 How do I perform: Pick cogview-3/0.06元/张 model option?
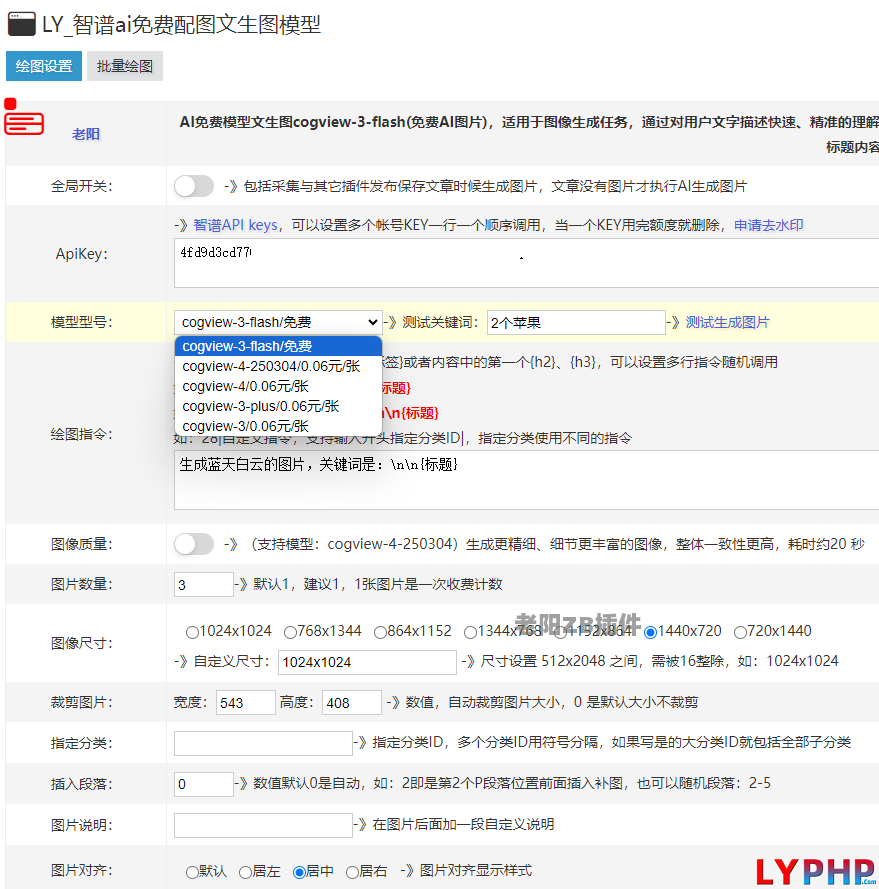coord(278,426)
